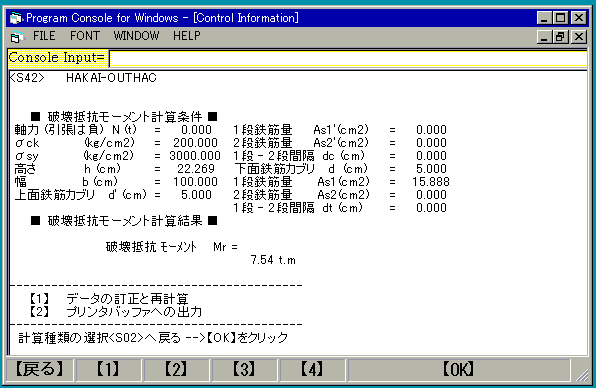Open the FILE menu
Screen dimensions: 596x388
[44, 36]
